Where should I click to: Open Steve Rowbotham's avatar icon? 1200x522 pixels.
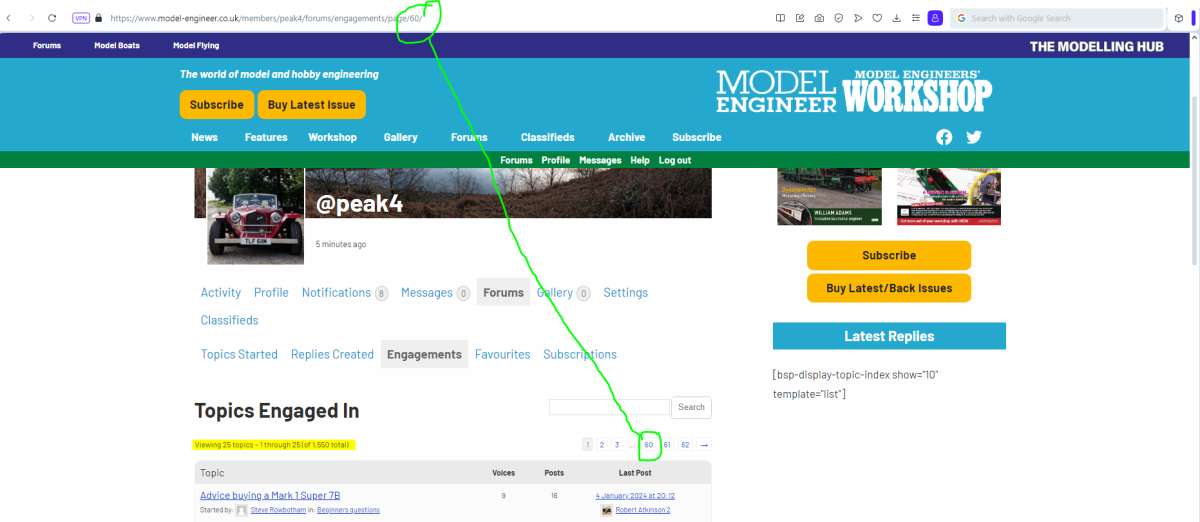click(242, 510)
